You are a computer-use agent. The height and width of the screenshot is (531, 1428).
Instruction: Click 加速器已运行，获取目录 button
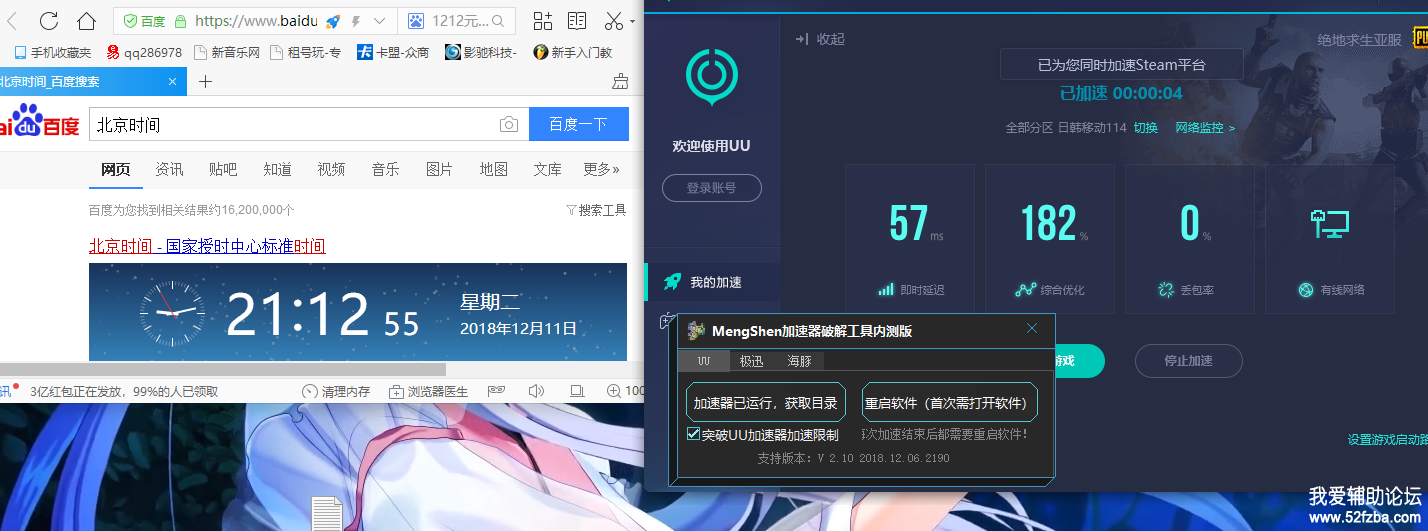(x=766, y=403)
